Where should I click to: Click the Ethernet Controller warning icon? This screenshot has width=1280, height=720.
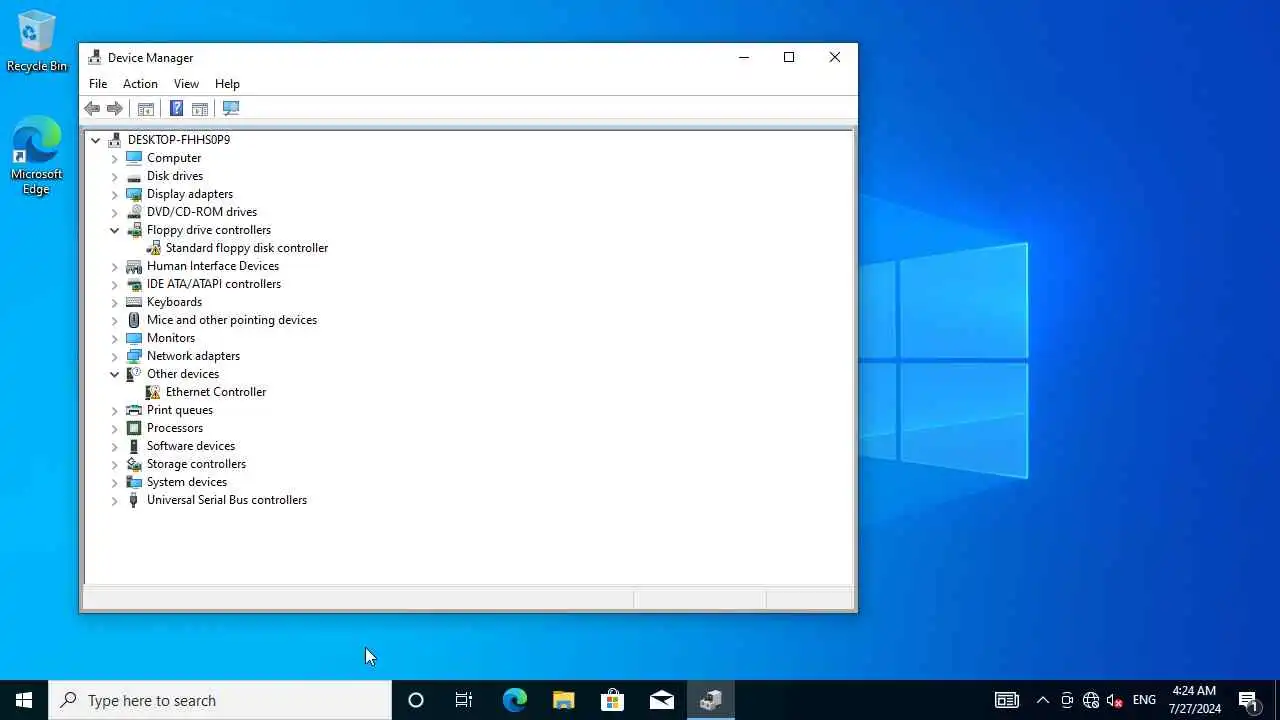tap(153, 392)
